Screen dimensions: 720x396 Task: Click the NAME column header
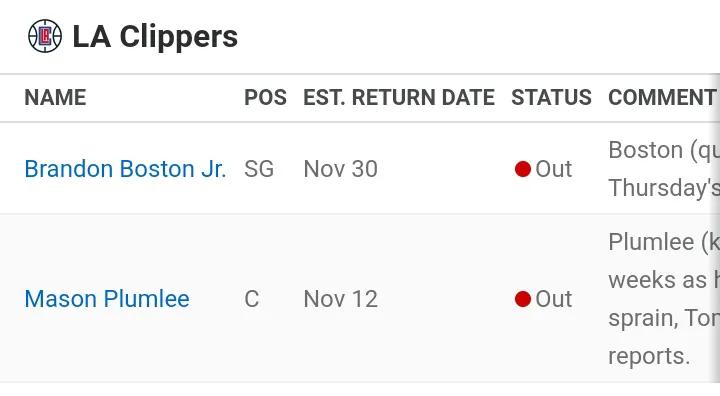[x=55, y=97]
